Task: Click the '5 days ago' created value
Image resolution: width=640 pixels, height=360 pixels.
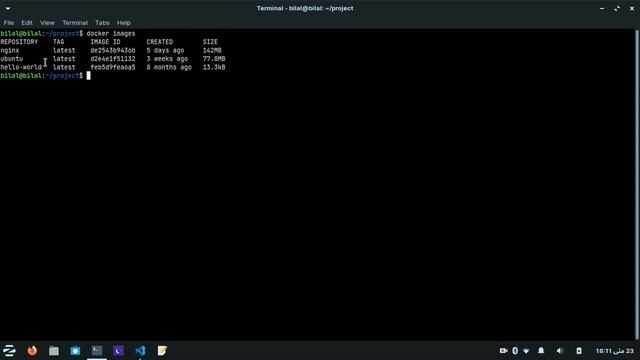Action: coord(165,51)
